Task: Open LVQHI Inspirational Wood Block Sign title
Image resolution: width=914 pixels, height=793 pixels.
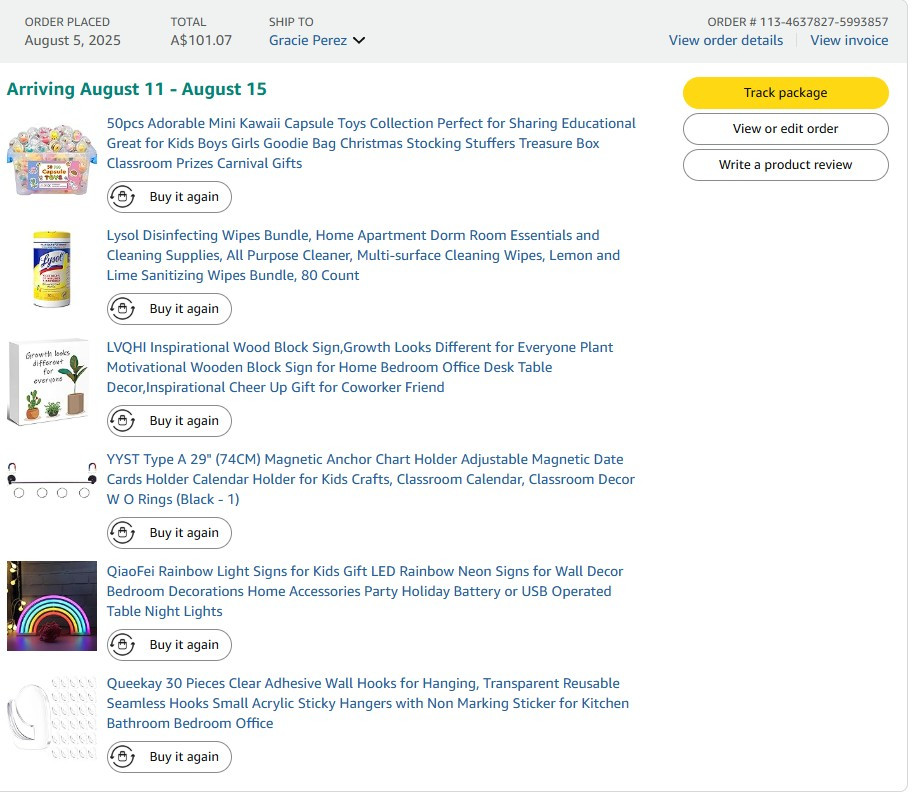Action: pyautogui.click(x=360, y=367)
